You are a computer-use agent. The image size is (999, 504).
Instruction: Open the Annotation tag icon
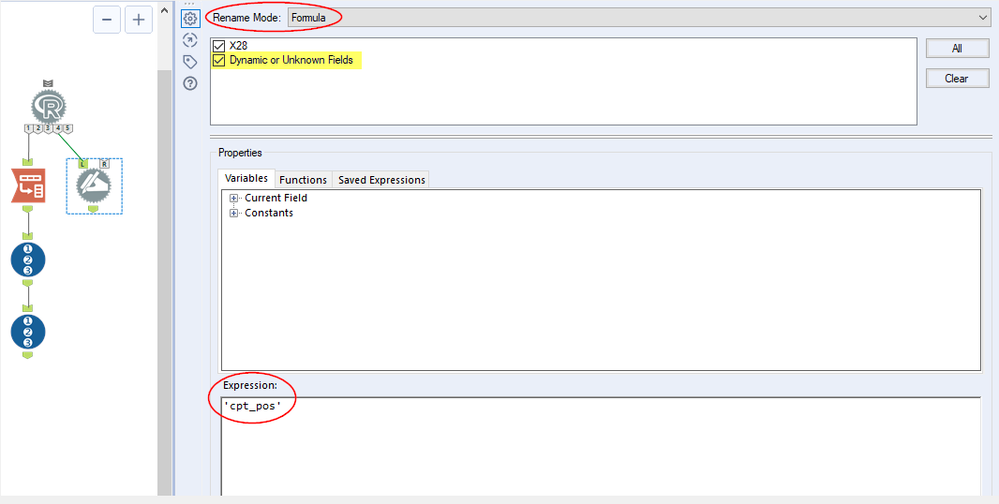click(189, 62)
